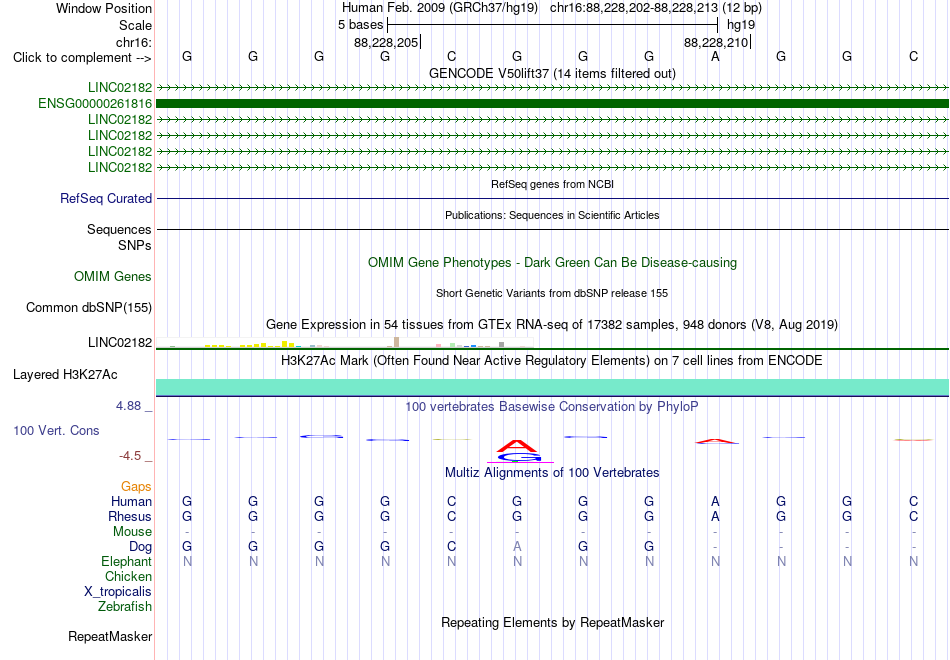Open 'Short Genetic Variants from dbSNP release 155'
This screenshot has height=660, width=950.
point(552,293)
